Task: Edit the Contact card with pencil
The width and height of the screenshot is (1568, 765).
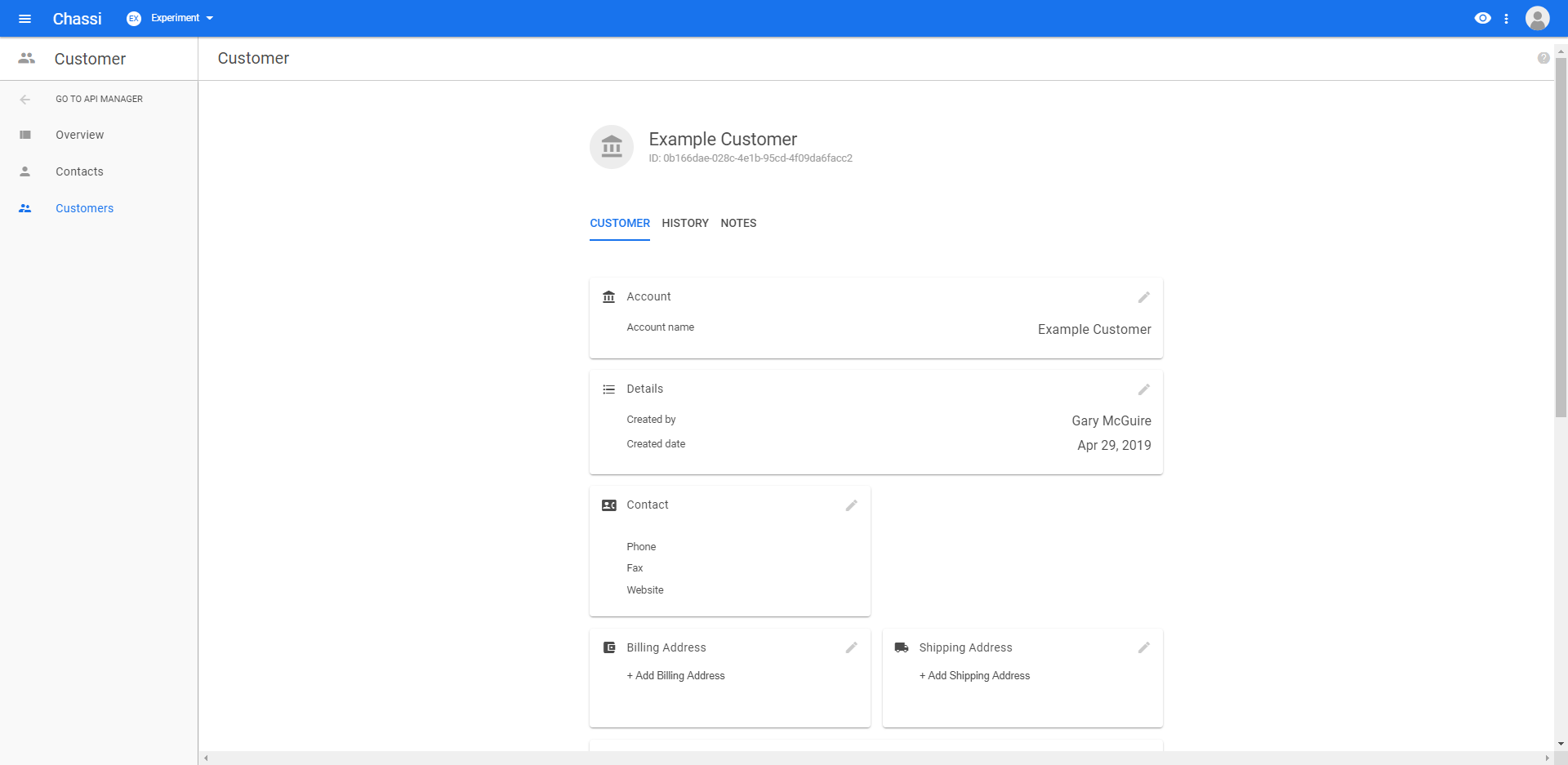Action: [x=852, y=505]
